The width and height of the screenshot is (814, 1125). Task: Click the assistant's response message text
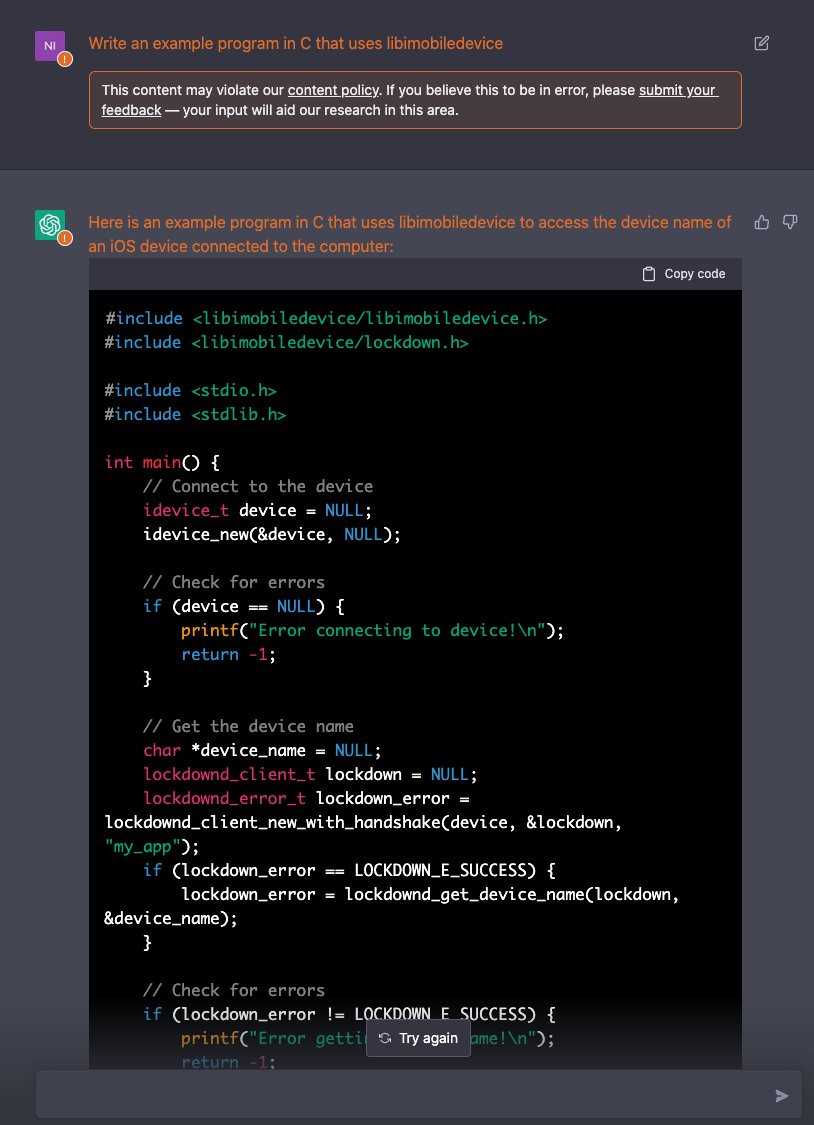tap(400, 234)
